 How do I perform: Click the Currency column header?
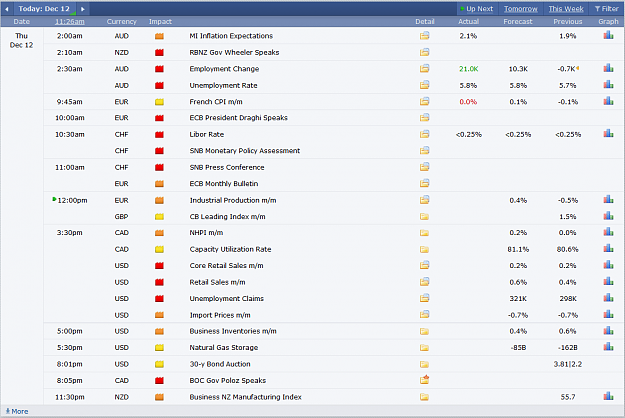click(122, 22)
